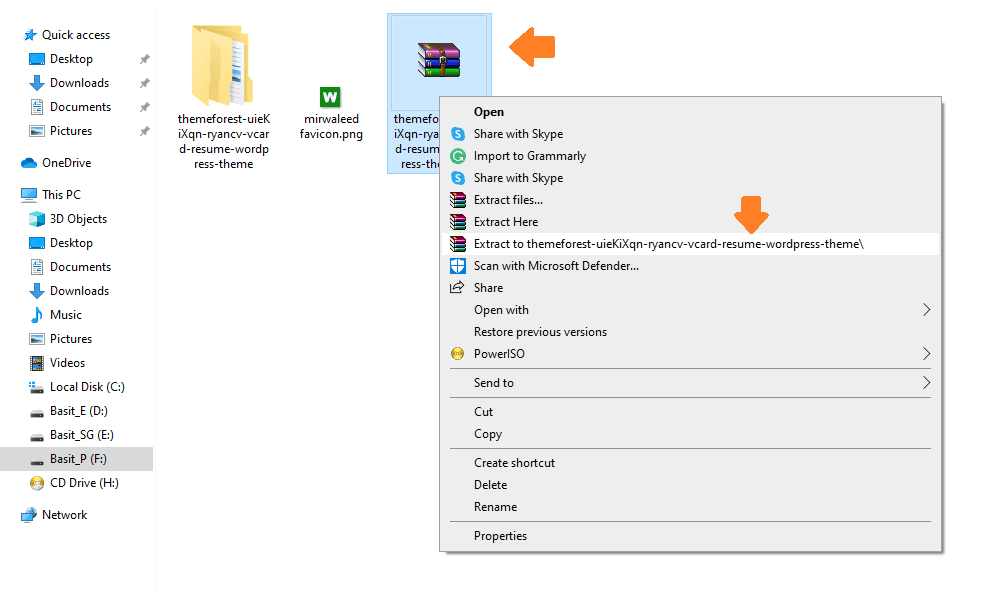Choose Scan with Microsoft Defender
Image resolution: width=991 pixels, height=592 pixels.
coord(690,266)
